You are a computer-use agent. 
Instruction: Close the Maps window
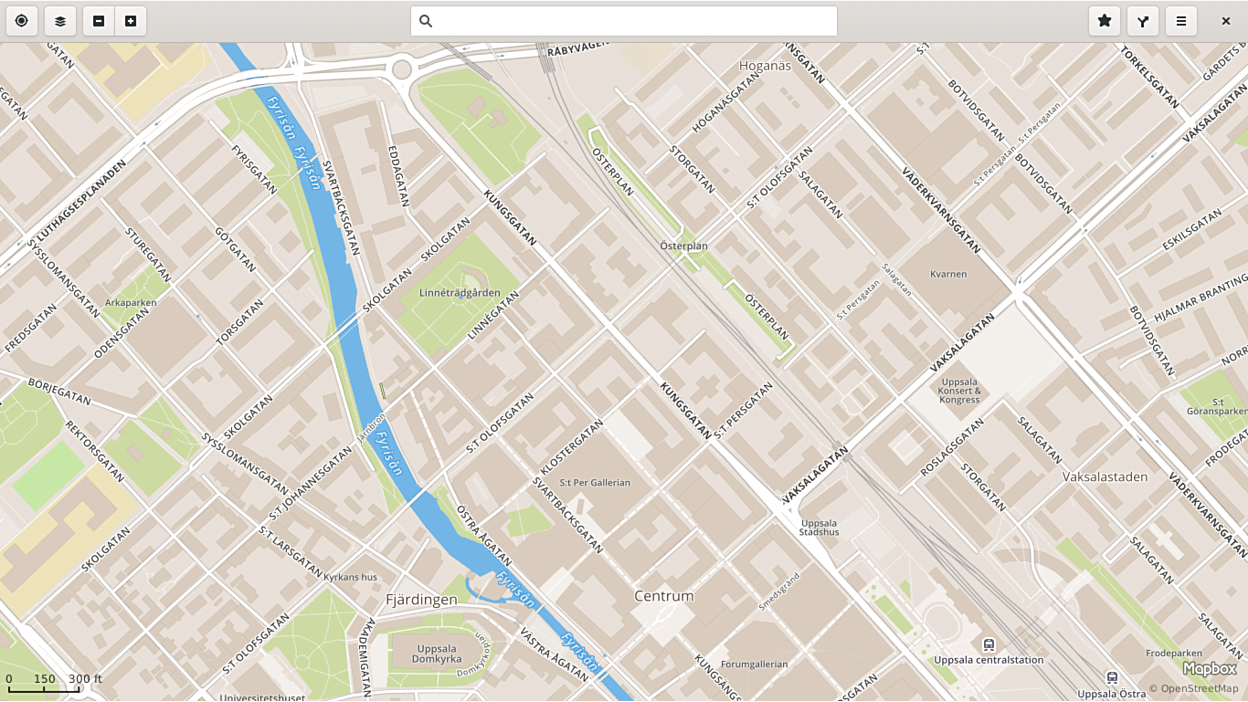point(1225,21)
